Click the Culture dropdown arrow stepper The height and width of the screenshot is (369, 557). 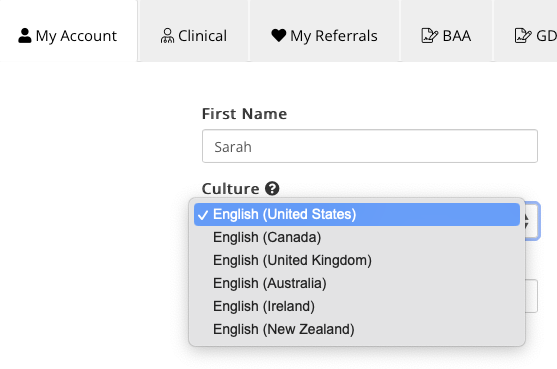click(x=531, y=221)
